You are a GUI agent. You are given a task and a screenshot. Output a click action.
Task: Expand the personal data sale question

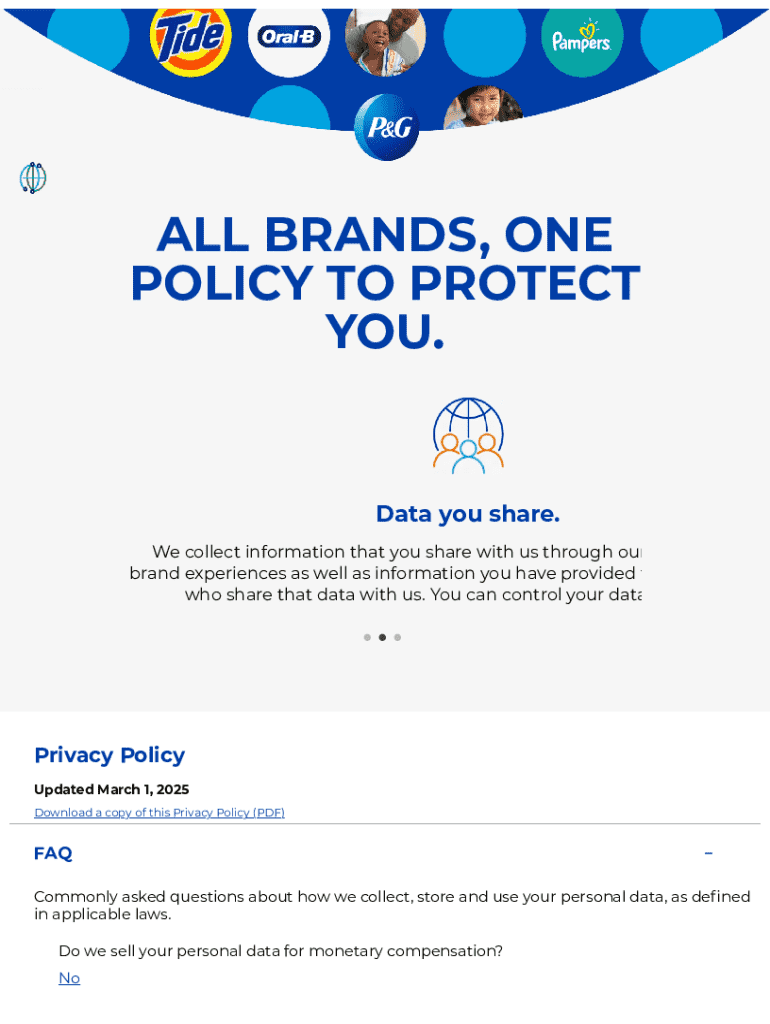280,951
